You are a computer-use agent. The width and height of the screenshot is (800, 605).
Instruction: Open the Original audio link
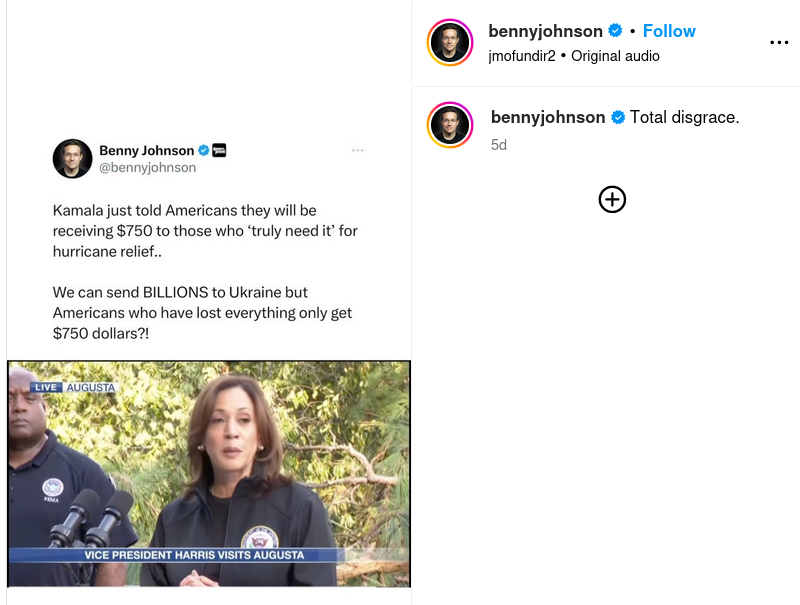615,56
